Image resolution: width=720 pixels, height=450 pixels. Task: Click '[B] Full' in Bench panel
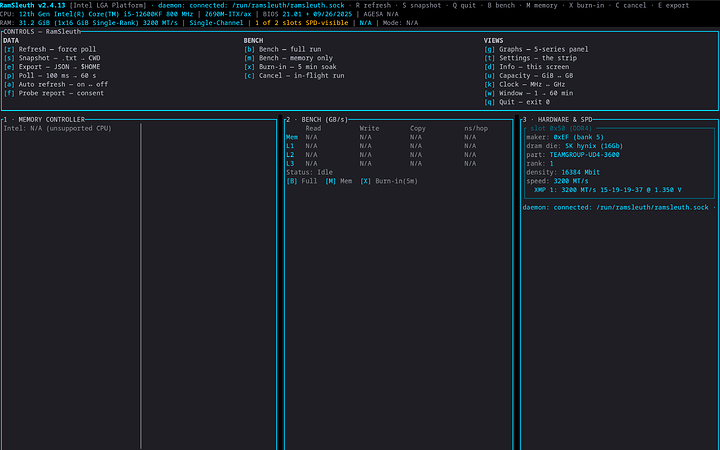tap(302, 181)
